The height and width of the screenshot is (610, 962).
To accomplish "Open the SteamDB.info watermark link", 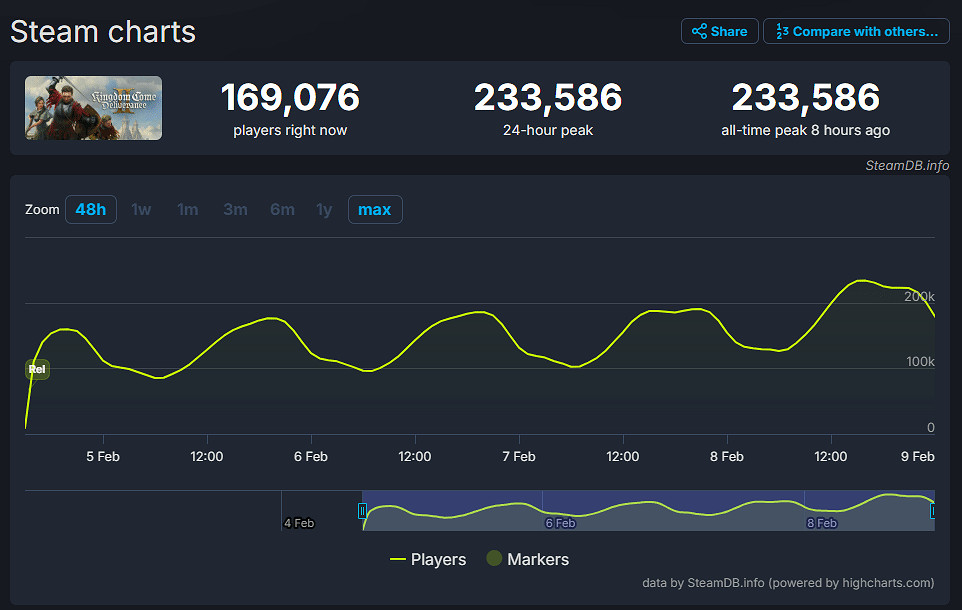I will pyautogui.click(x=907, y=166).
